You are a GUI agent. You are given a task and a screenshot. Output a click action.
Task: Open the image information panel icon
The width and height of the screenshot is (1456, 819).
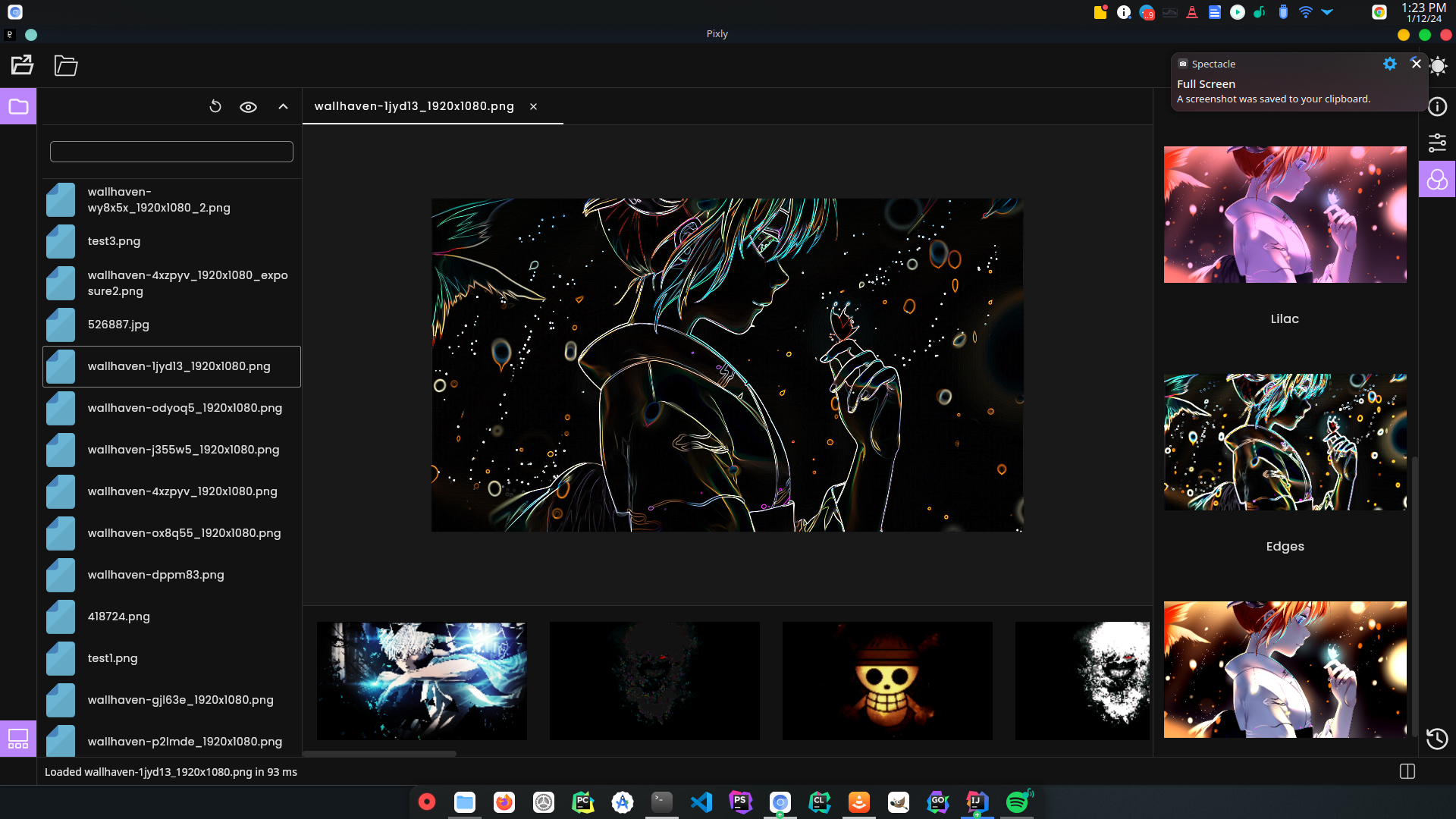click(x=1437, y=107)
